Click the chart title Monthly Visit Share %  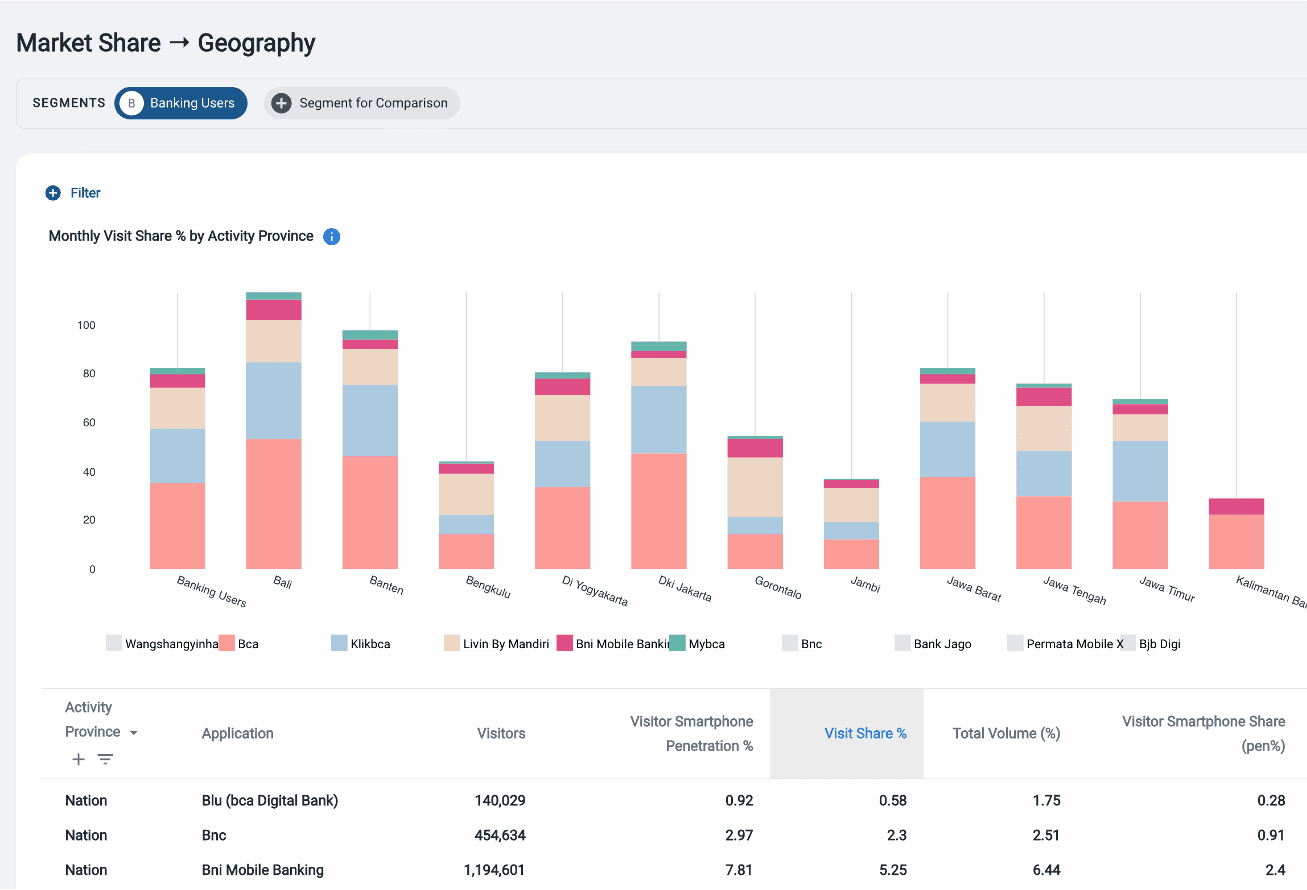181,237
